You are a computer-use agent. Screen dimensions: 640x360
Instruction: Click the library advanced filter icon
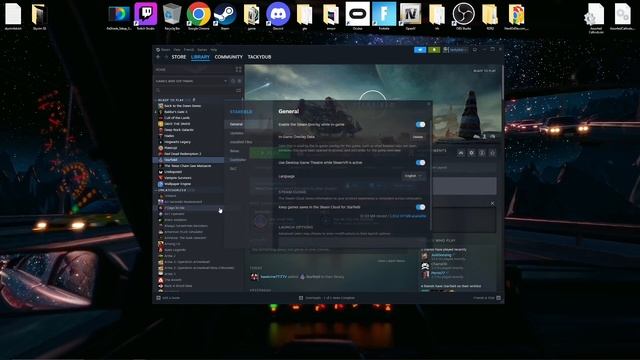238,90
